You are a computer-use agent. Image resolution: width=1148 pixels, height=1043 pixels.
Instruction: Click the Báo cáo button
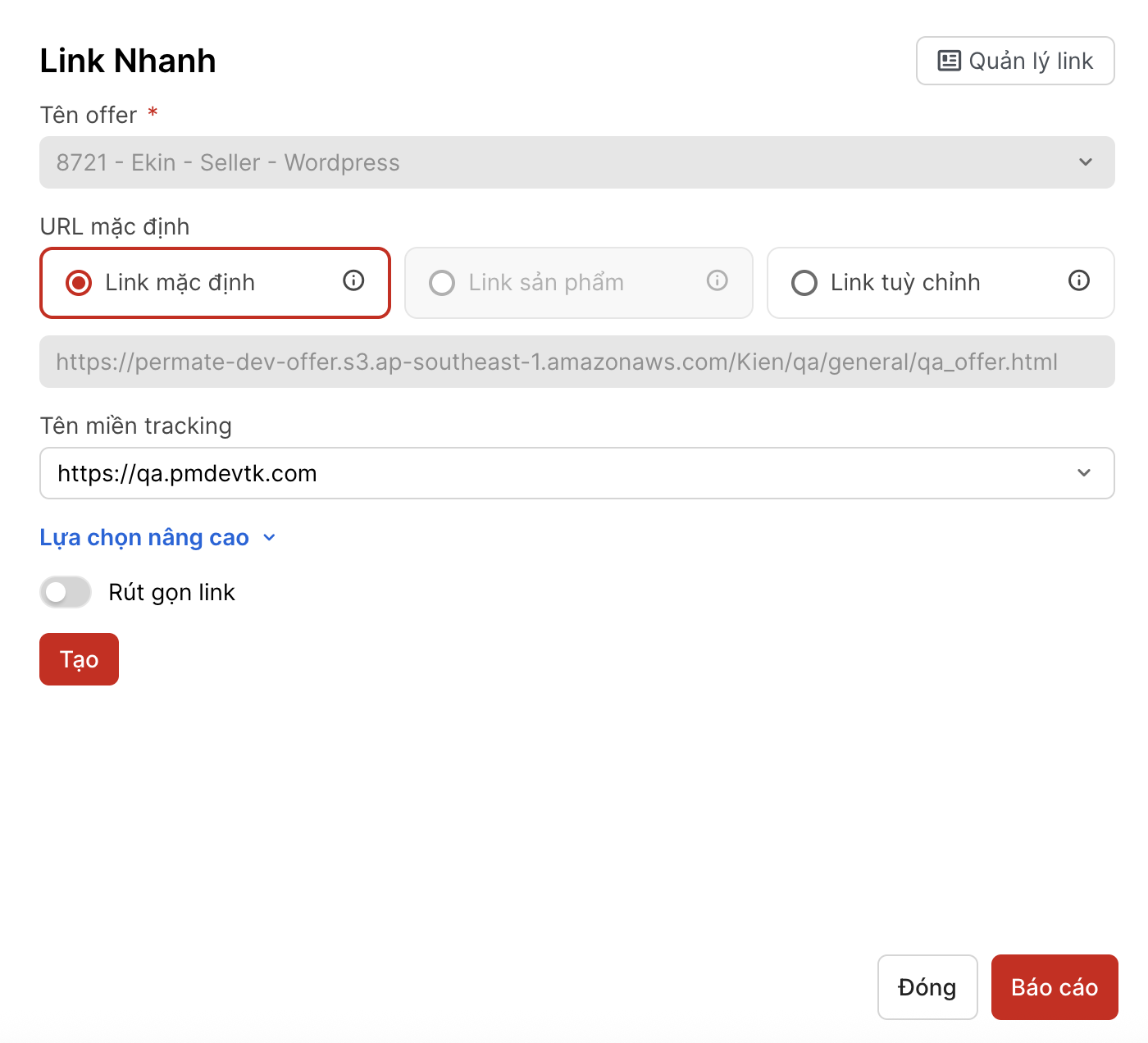[1055, 987]
